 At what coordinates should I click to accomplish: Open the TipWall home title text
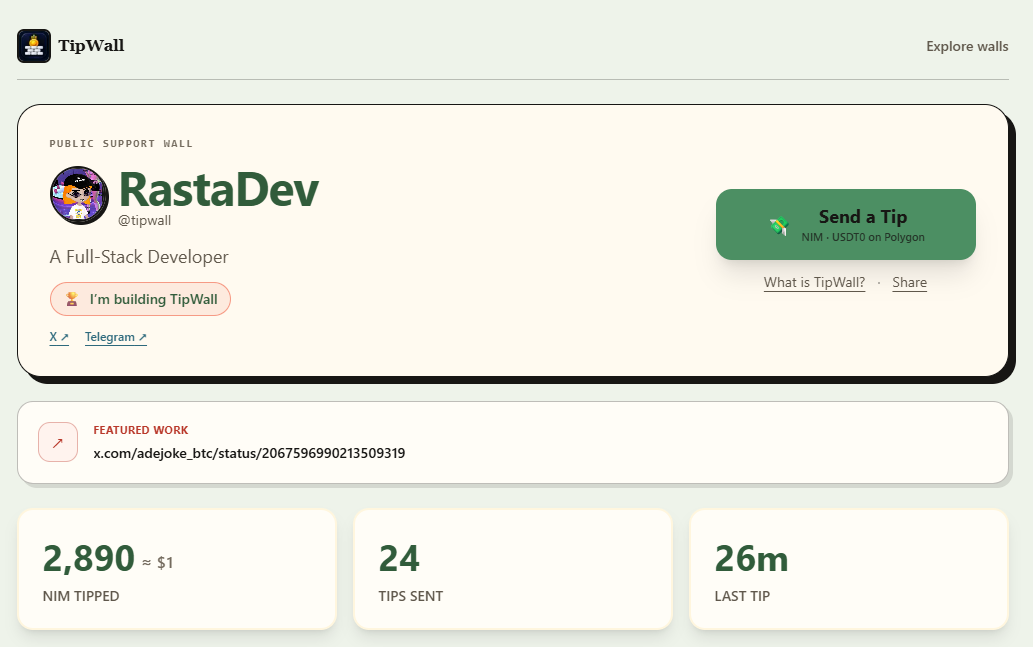[x=91, y=45]
